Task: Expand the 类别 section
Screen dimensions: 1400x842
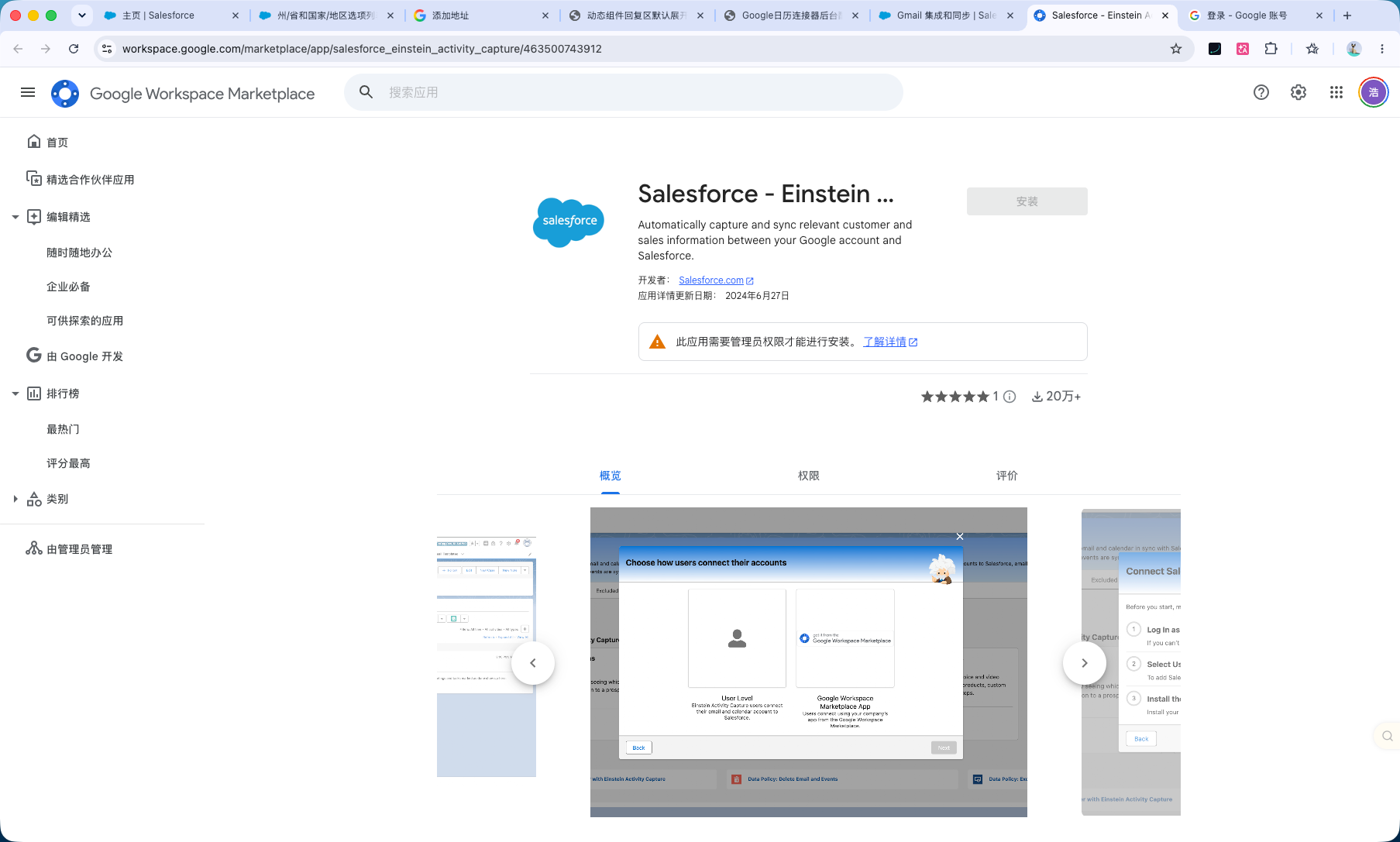Action: coord(15,499)
